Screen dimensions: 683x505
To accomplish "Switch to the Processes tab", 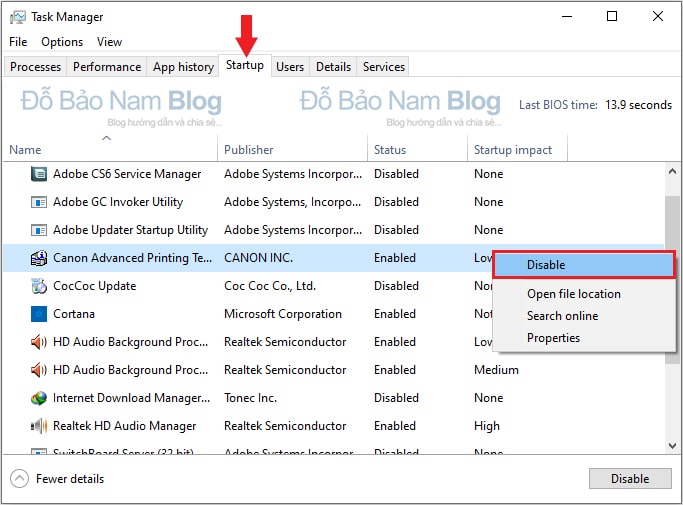I will point(35,67).
